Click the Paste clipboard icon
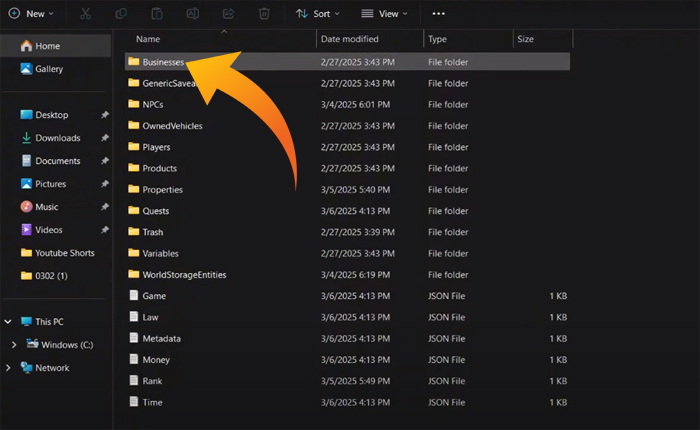 pos(157,14)
